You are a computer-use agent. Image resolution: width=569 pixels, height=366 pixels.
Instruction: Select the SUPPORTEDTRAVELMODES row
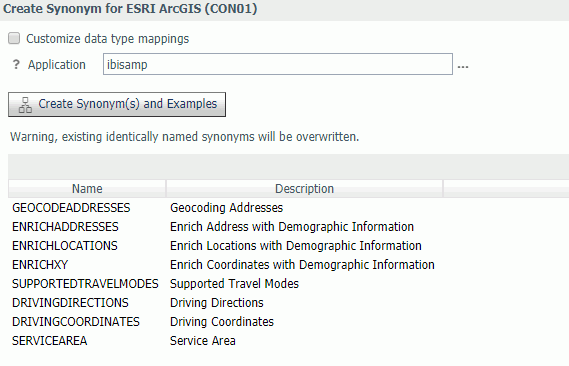85,284
